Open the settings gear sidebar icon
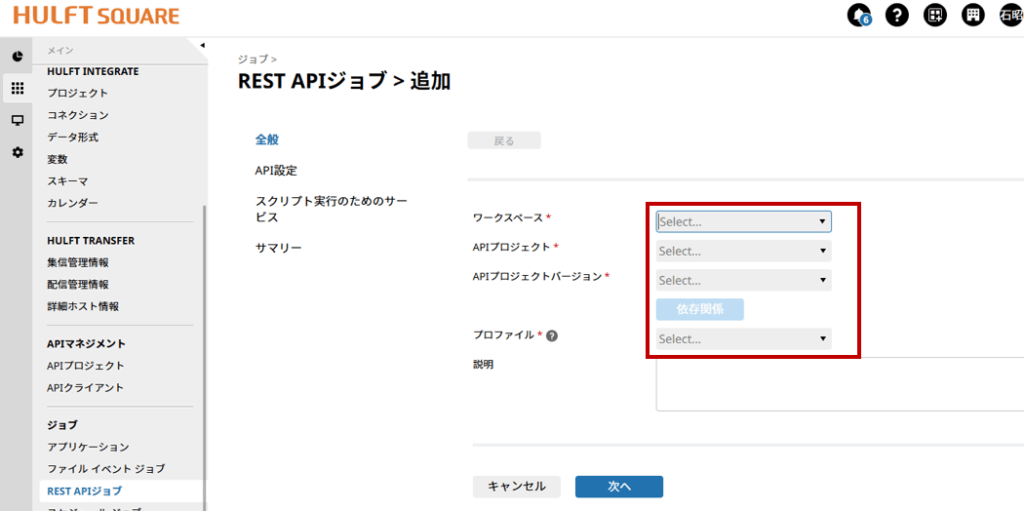Viewport: 1024px width, 511px height. (17, 152)
